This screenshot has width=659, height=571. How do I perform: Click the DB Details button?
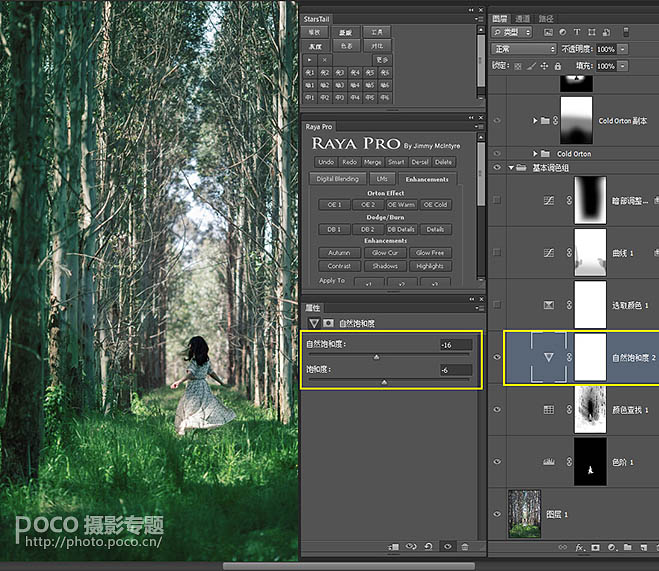point(401,229)
